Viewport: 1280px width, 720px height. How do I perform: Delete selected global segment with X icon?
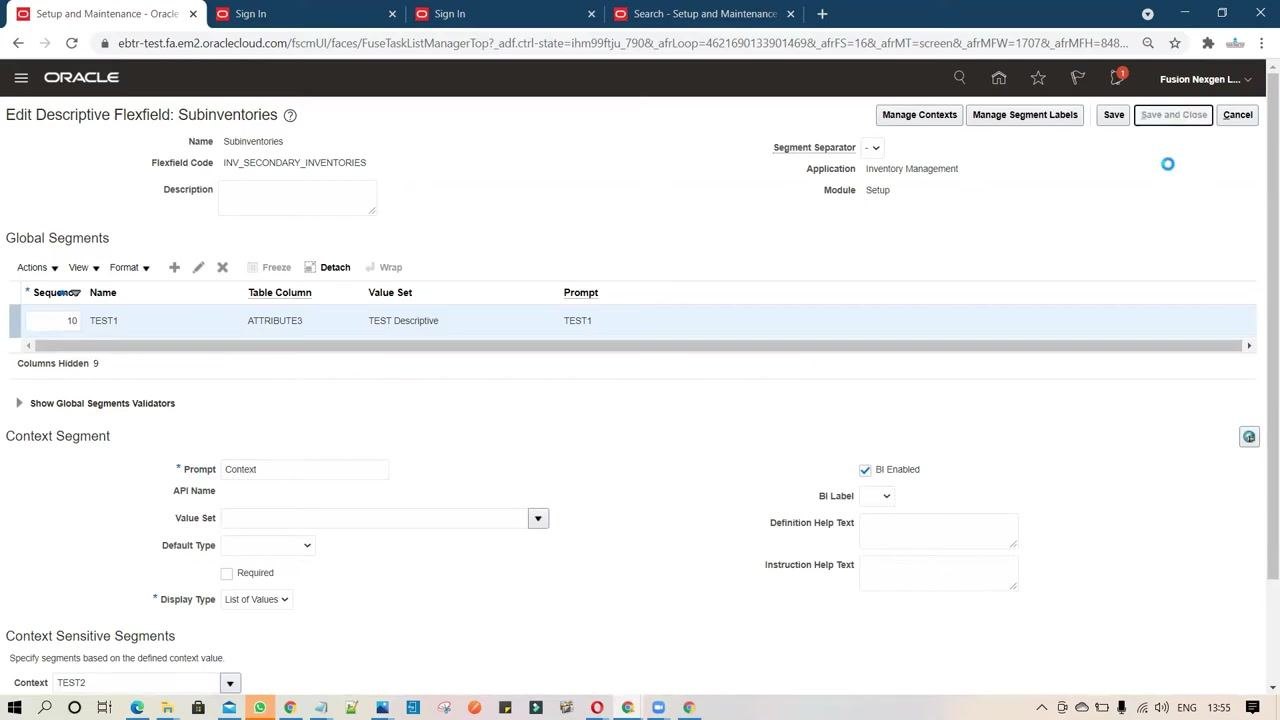click(x=222, y=267)
